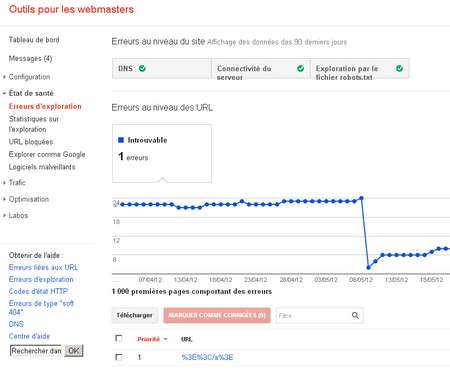Screen dimensions: 450x382
Task: Sort by the Priorité column arrow
Action: click(165, 339)
